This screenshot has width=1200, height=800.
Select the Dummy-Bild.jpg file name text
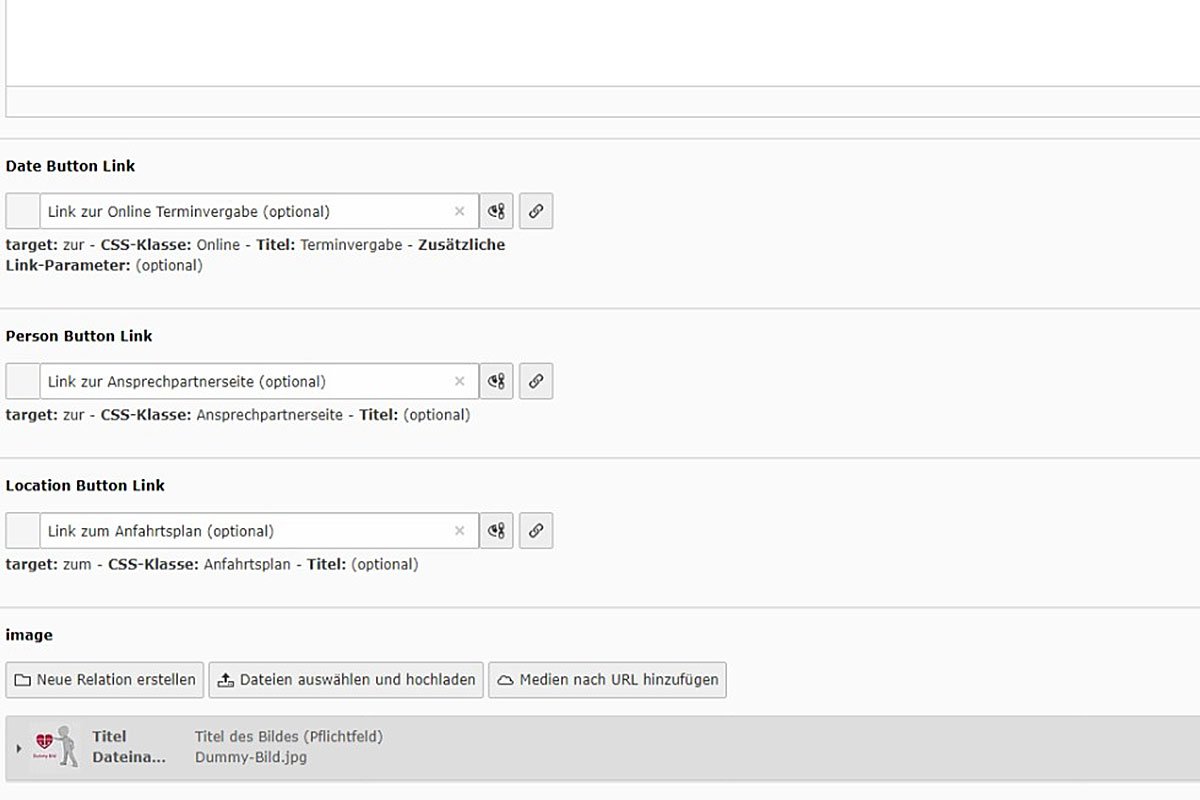click(251, 758)
